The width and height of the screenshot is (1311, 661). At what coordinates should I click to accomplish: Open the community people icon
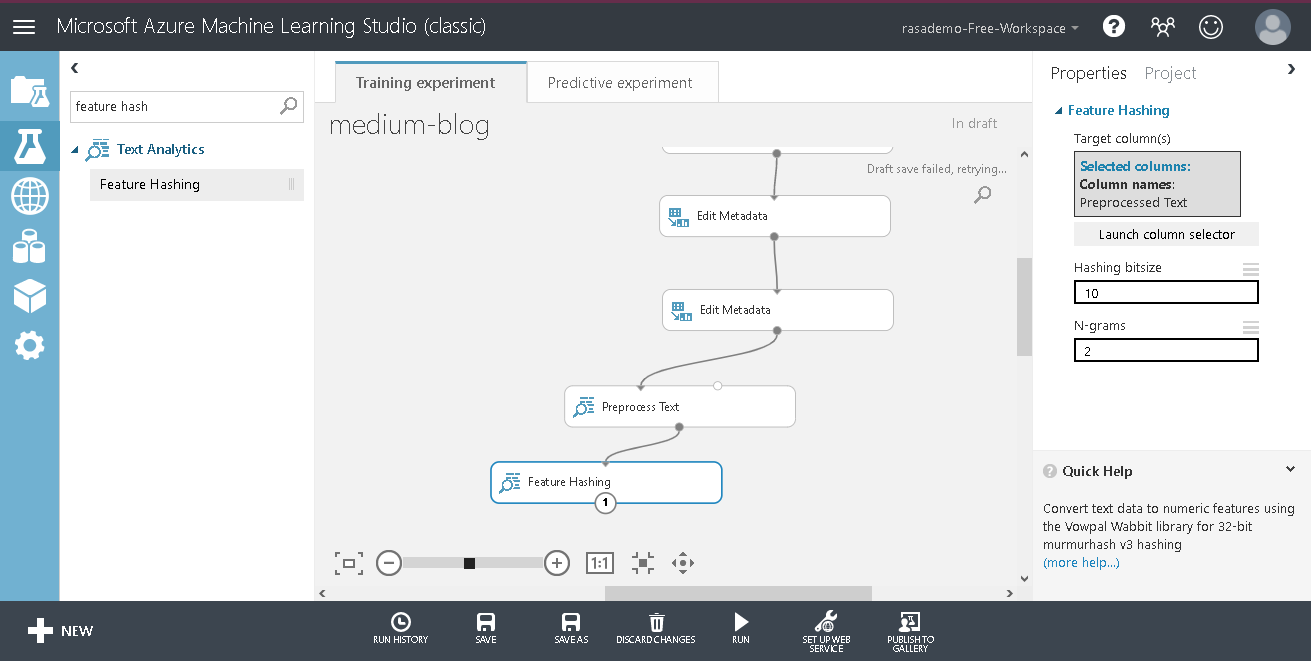point(1163,27)
